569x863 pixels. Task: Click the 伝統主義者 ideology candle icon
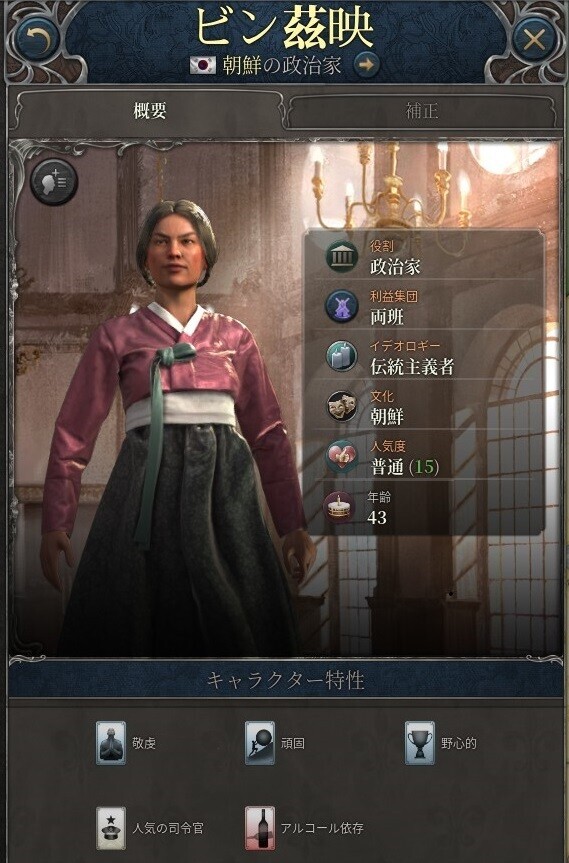(x=342, y=356)
